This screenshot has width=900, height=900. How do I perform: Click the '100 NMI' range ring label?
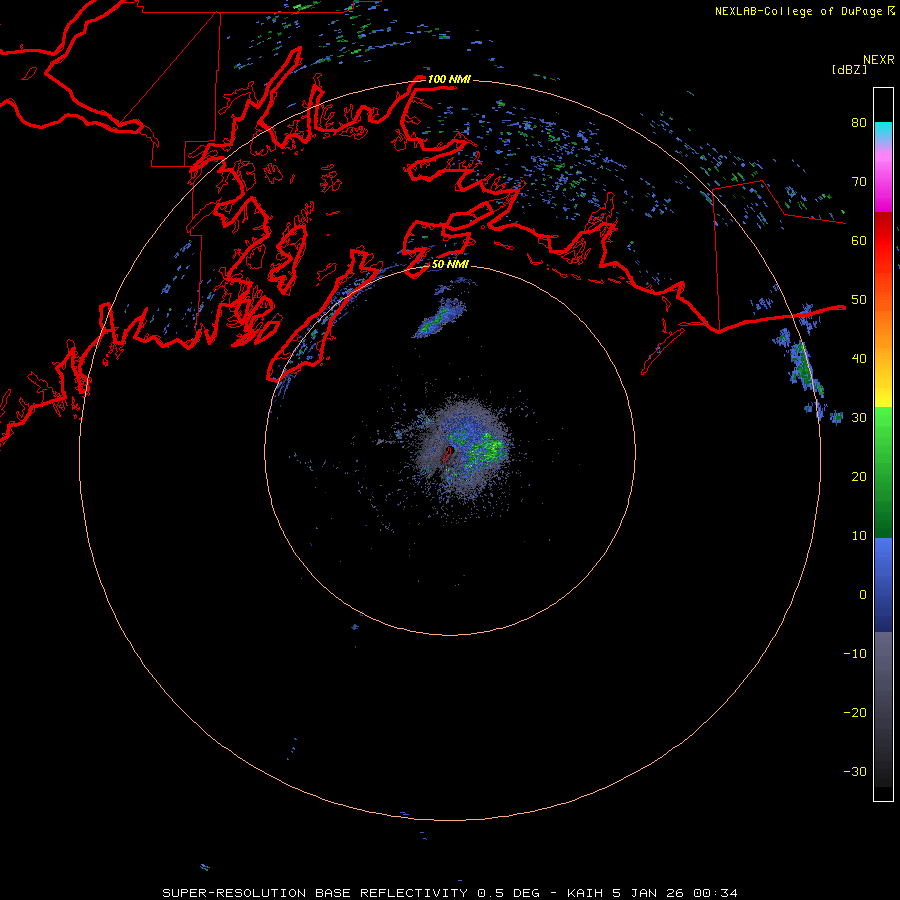449,79
